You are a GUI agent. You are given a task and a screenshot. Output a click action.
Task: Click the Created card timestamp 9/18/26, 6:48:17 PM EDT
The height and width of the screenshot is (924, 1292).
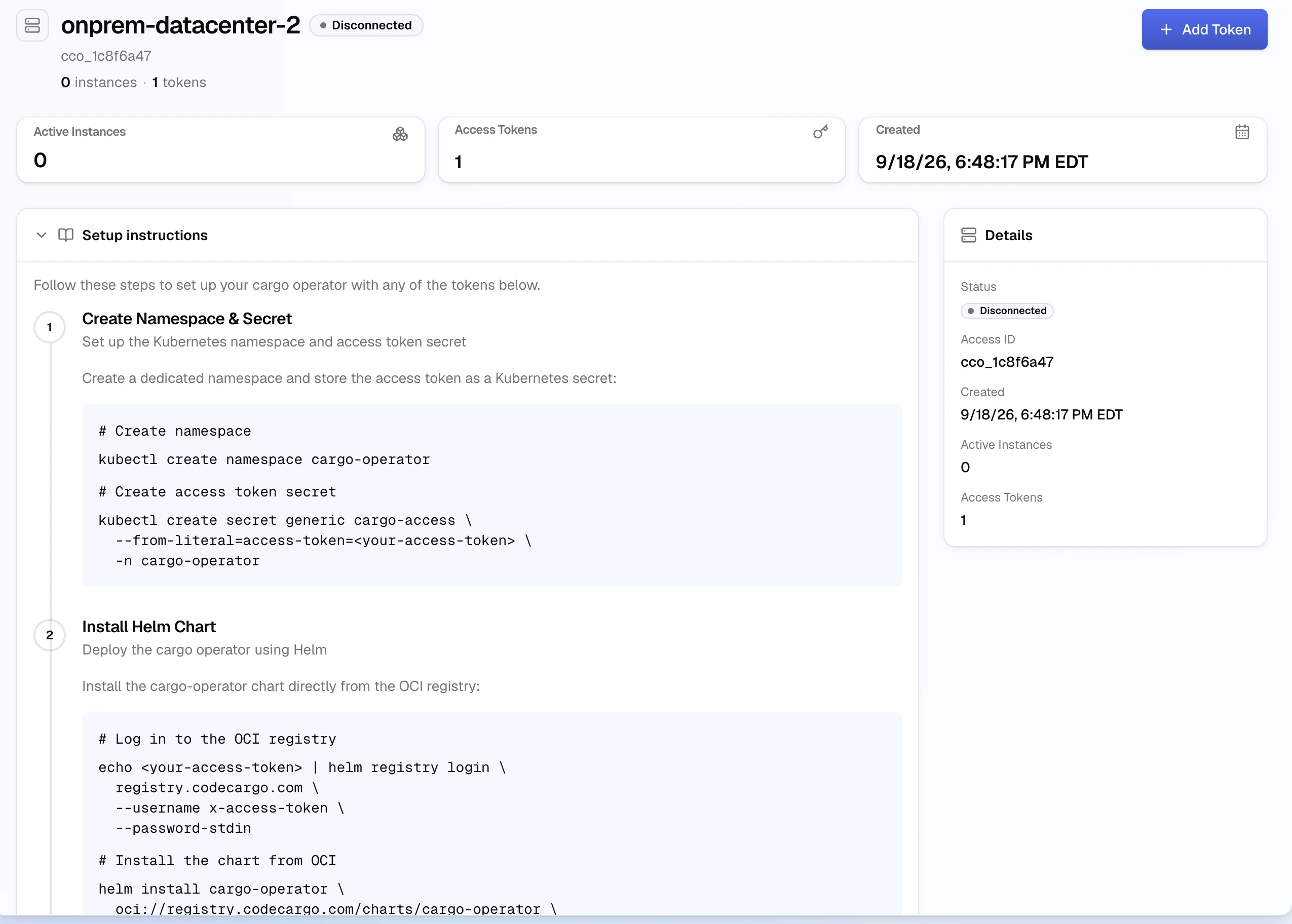[x=981, y=162]
